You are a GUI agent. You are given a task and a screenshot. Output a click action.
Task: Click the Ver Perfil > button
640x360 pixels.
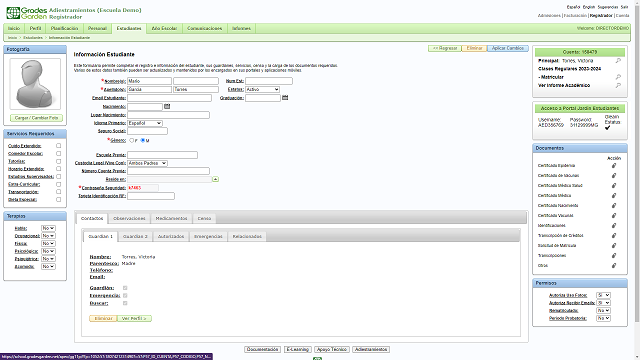(134, 318)
